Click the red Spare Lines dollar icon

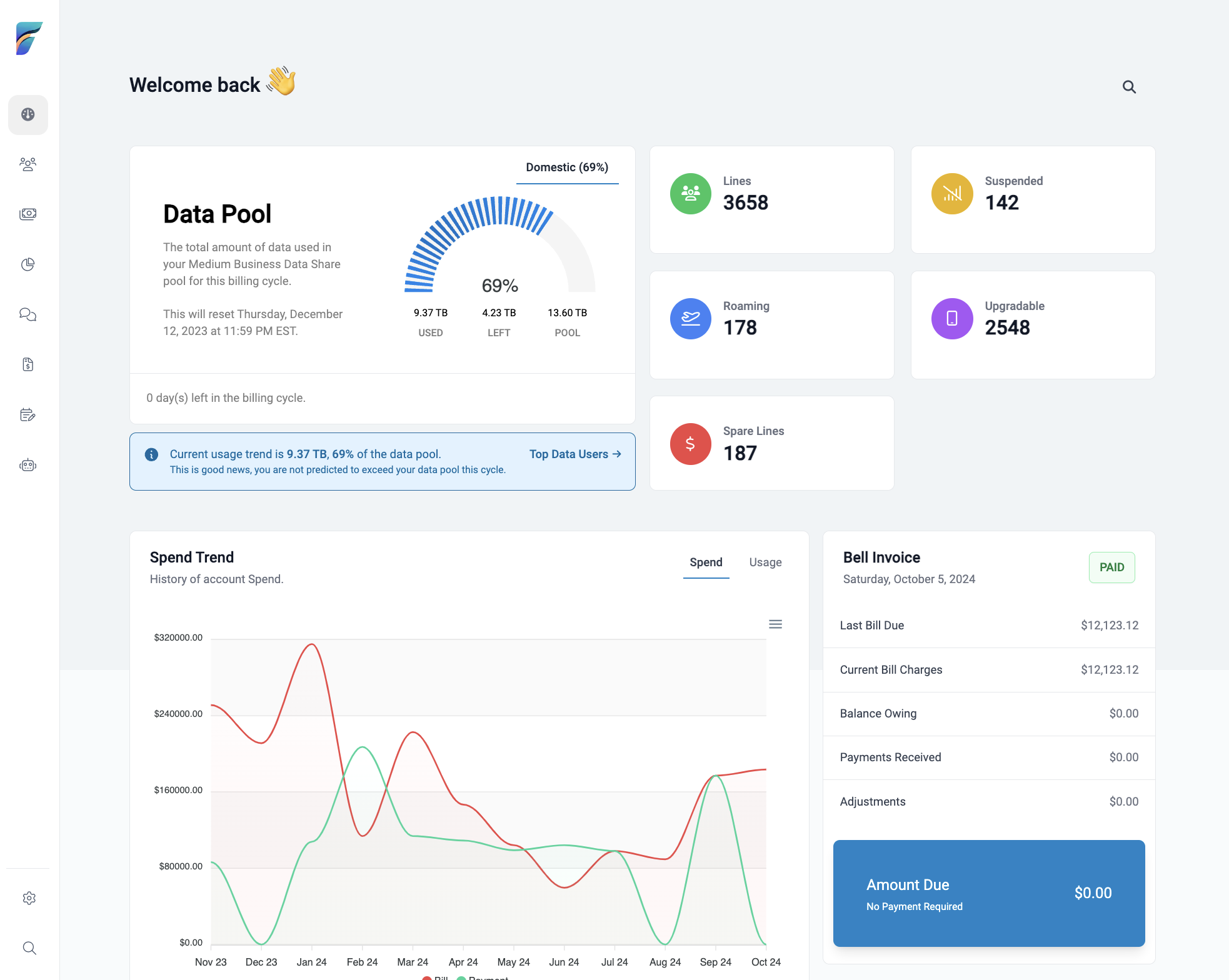(690, 444)
